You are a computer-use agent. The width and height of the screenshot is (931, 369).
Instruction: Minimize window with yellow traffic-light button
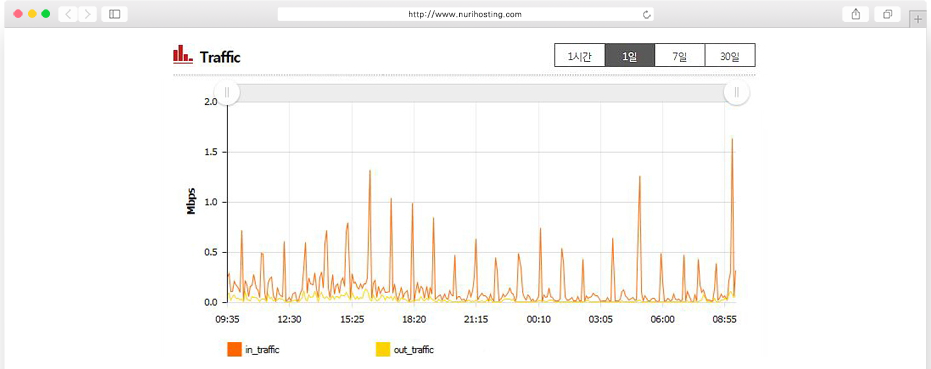click(32, 14)
